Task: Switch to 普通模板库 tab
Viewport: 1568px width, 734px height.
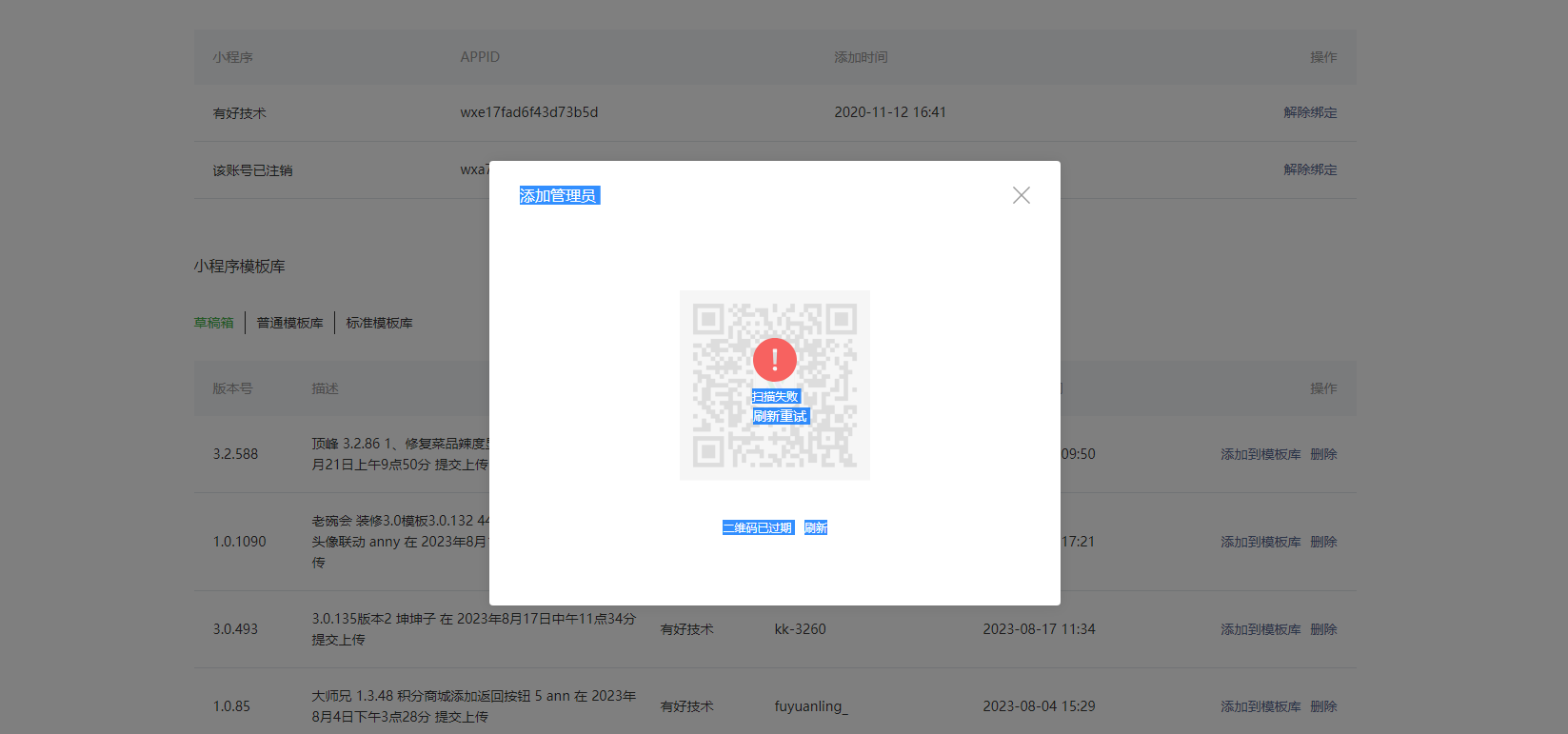Action: (x=290, y=323)
